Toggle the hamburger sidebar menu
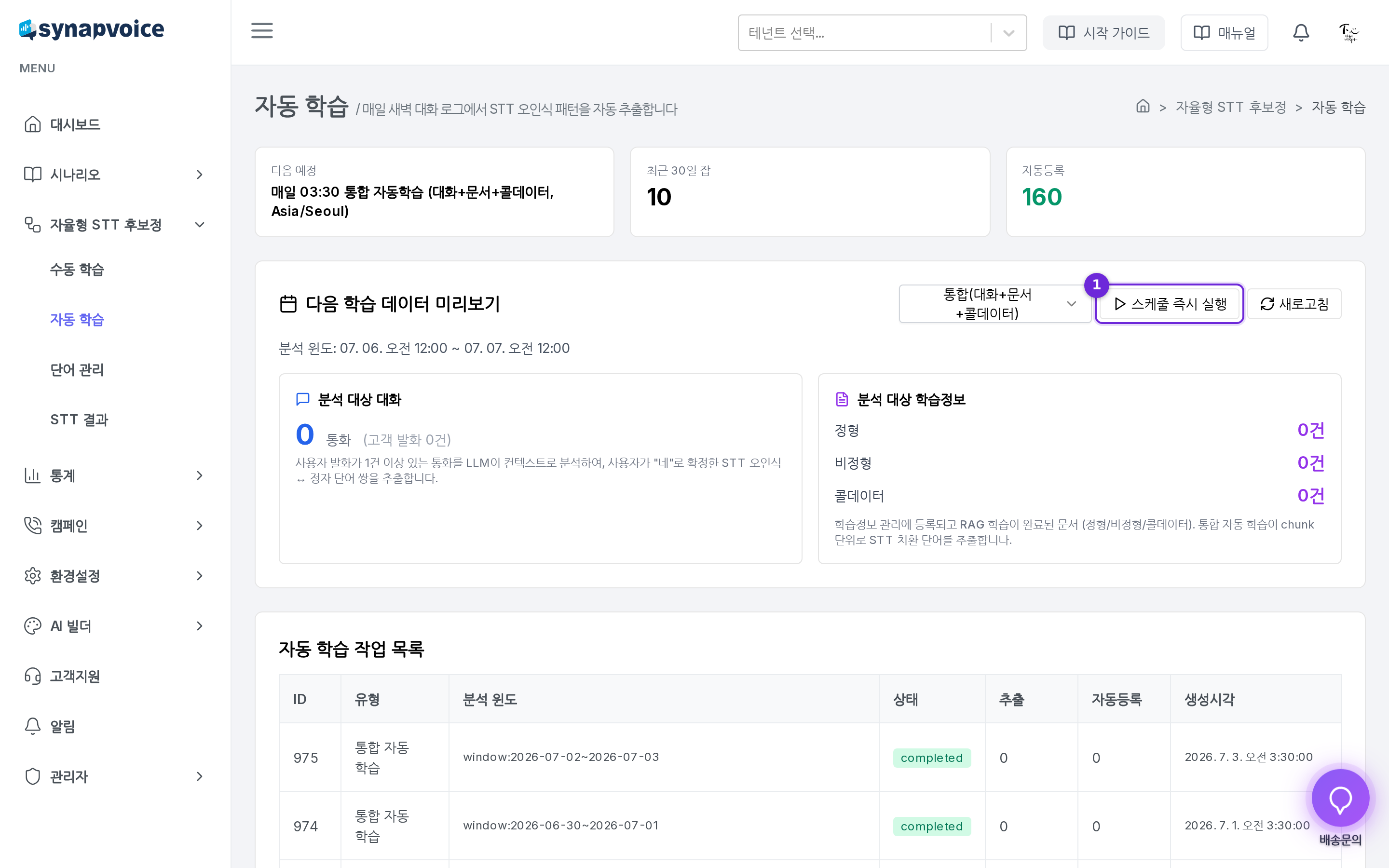 coord(262,30)
